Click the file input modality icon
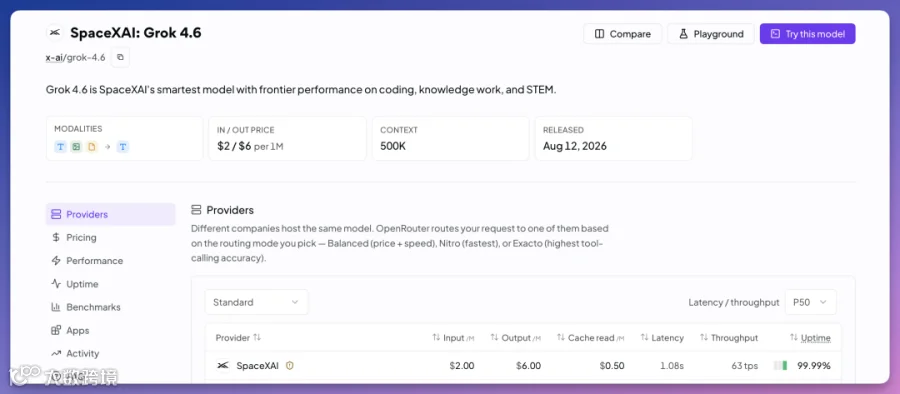This screenshot has height=394, width=900. pos(92,147)
